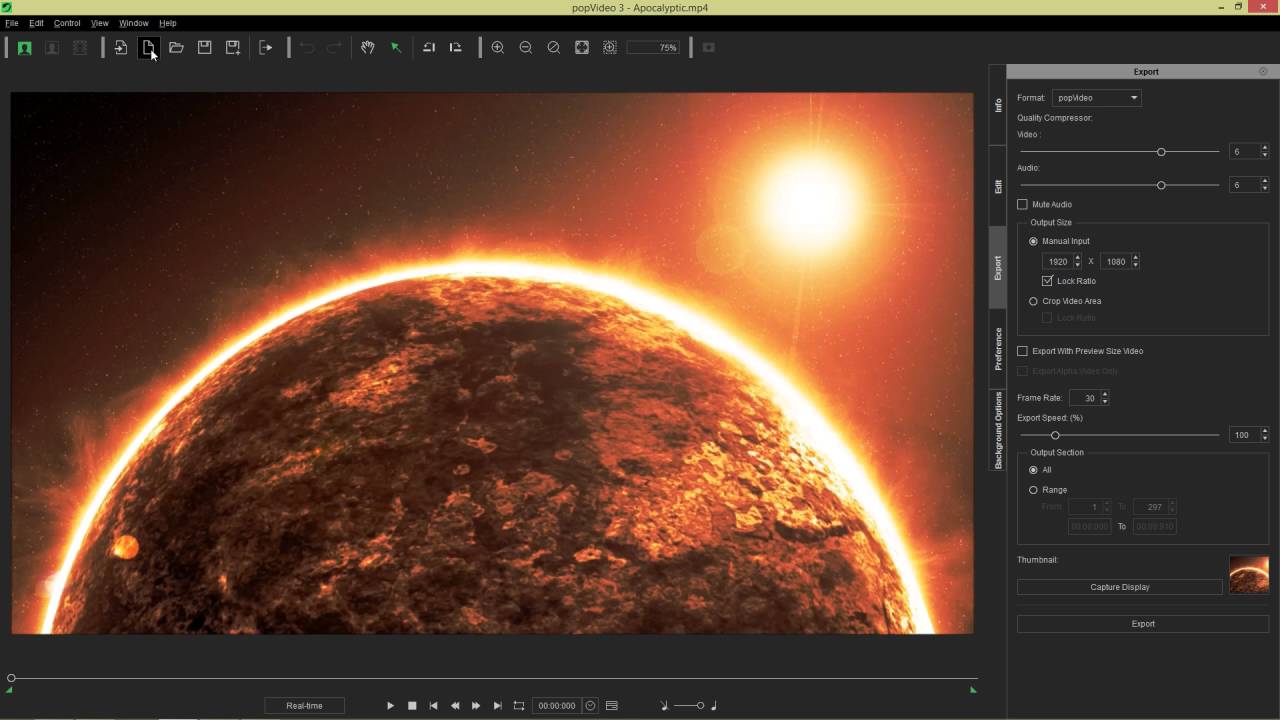This screenshot has height=720, width=1280.
Task: Switch to the Info side tab
Action: pyautogui.click(x=998, y=105)
